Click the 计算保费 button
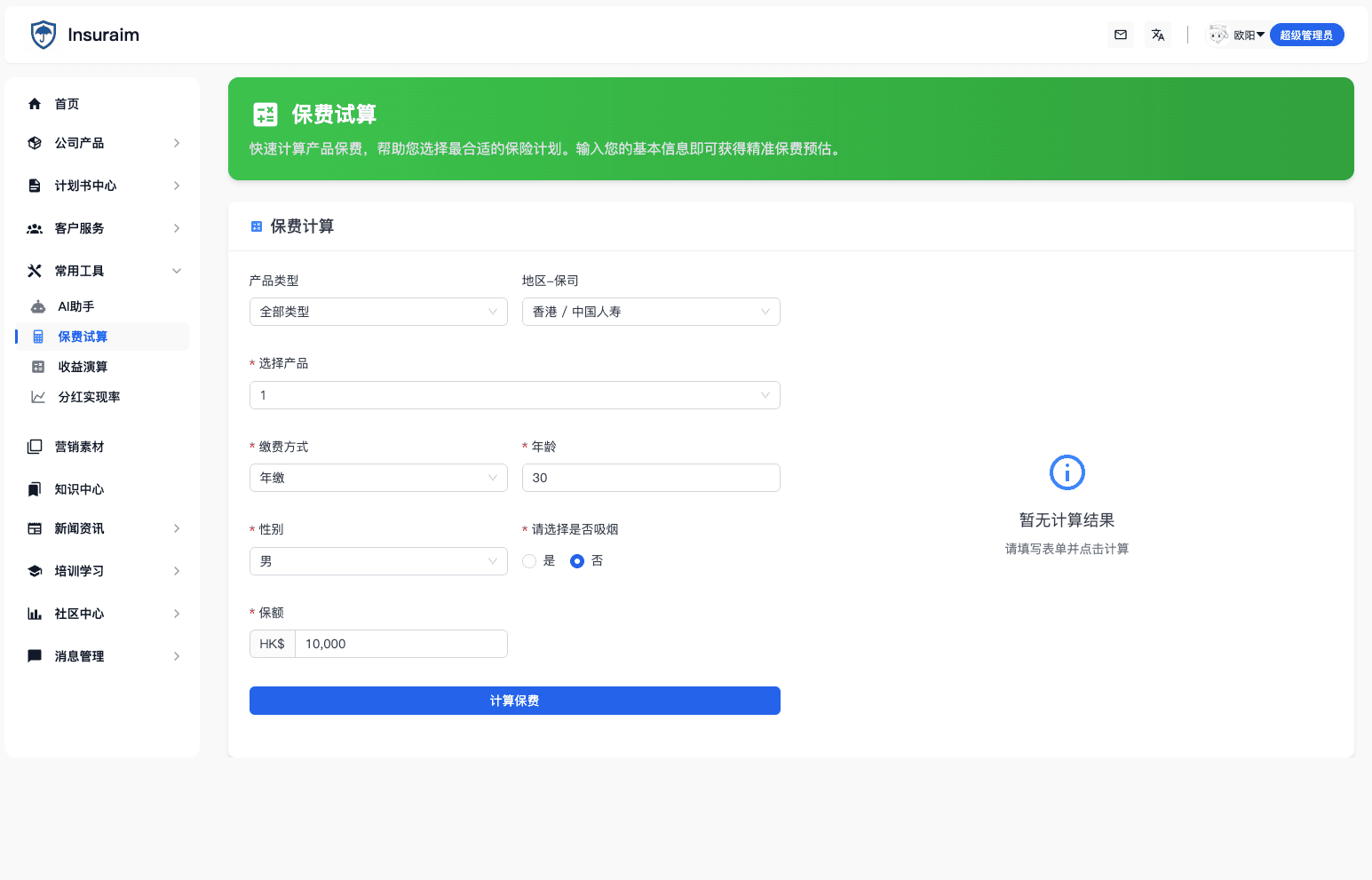The image size is (1372, 880). point(515,701)
